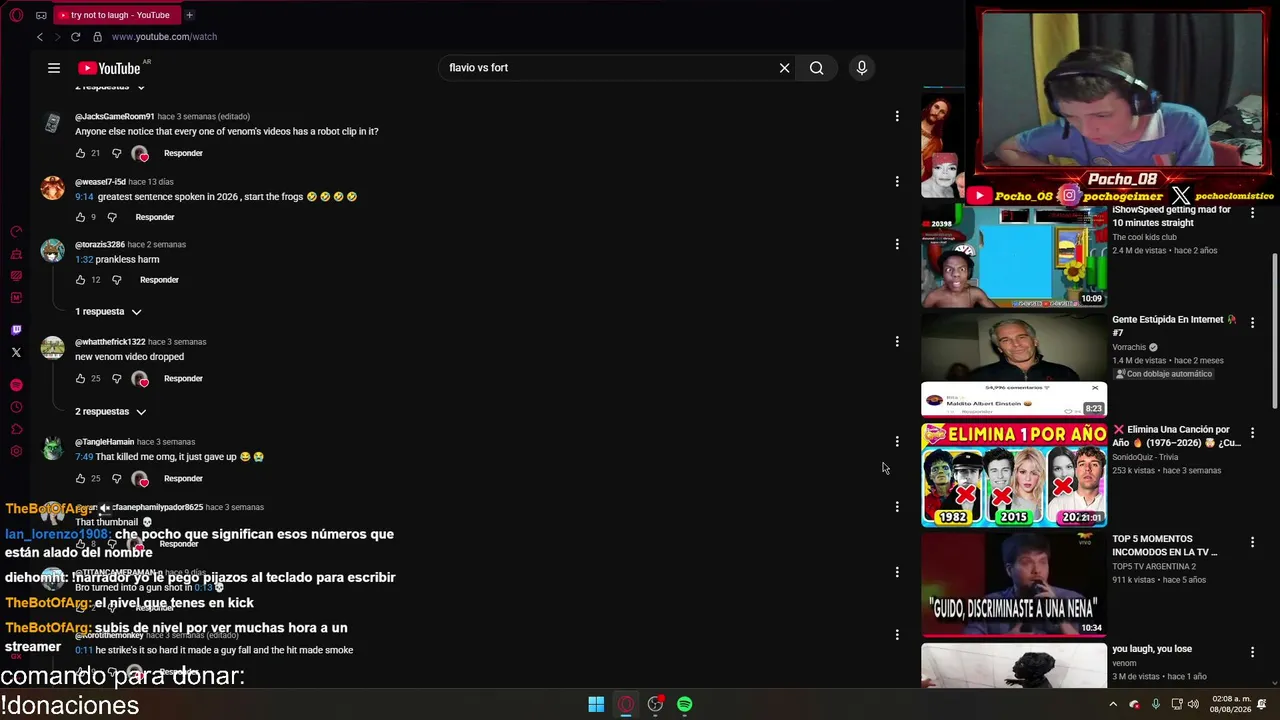Play the 'Gente Estúpida En Internet' thumbnail
Viewport: 1280px width, 720px height.
(1014, 365)
